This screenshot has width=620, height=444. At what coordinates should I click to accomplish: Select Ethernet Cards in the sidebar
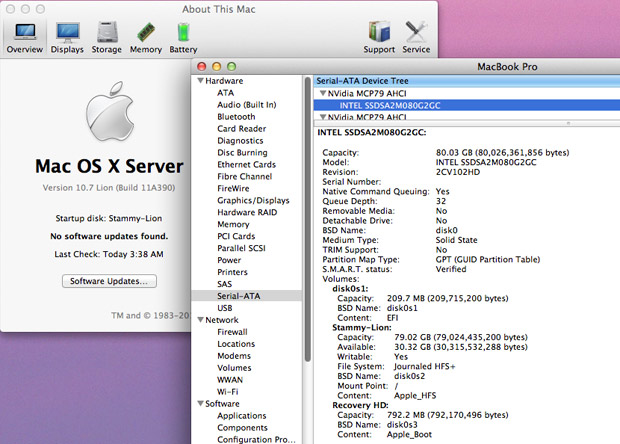point(246,164)
